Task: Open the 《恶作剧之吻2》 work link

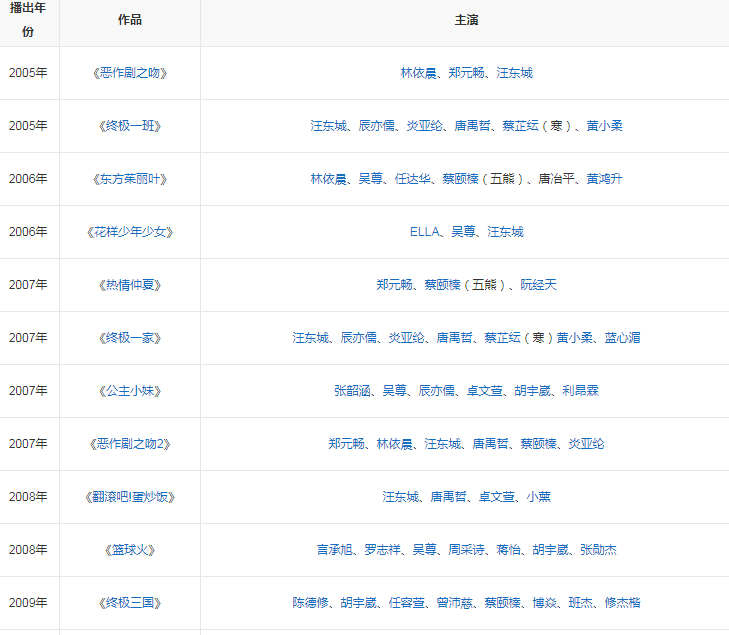Action: click(130, 444)
